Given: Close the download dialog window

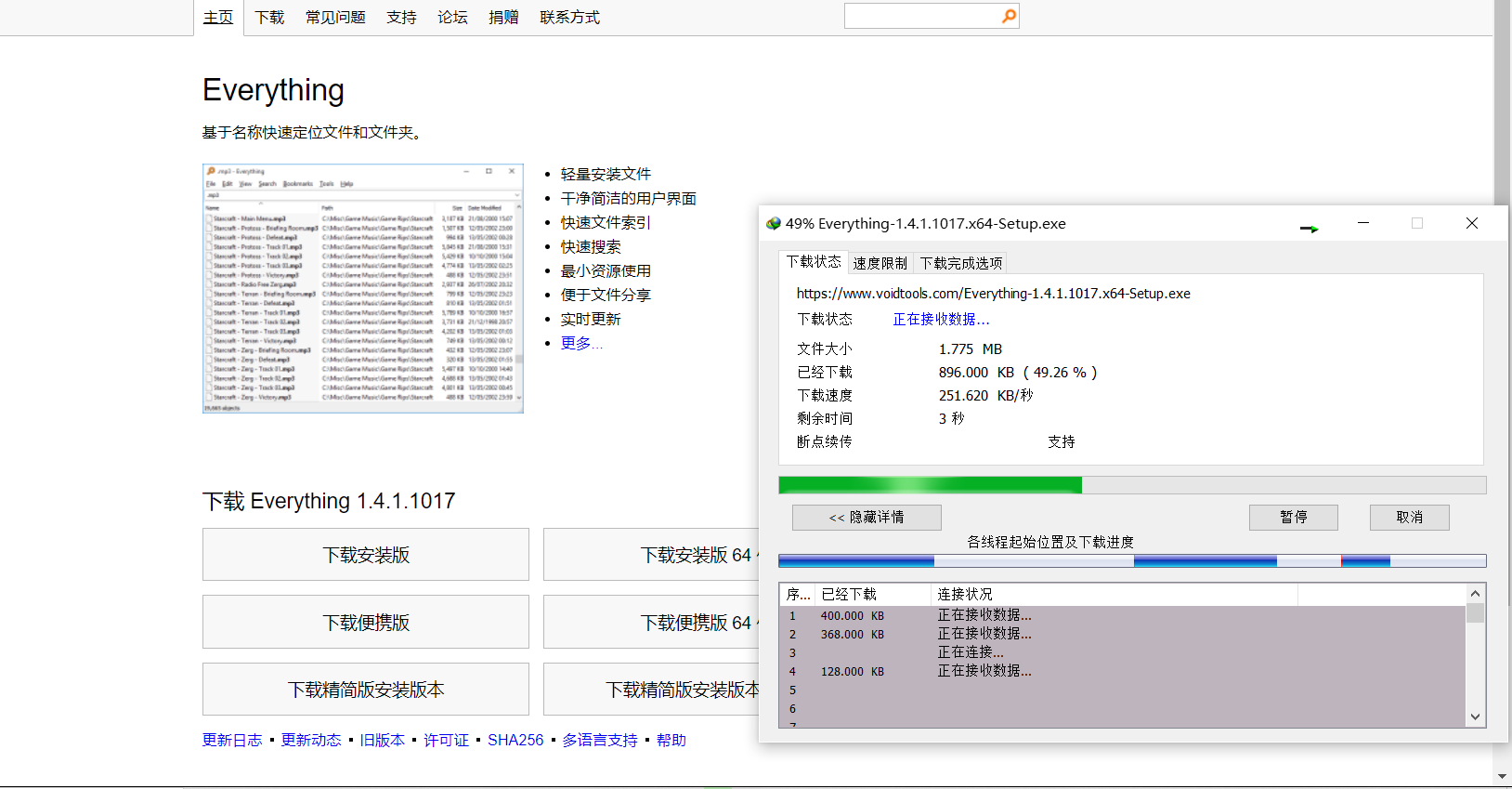Looking at the screenshot, I should point(1472,223).
